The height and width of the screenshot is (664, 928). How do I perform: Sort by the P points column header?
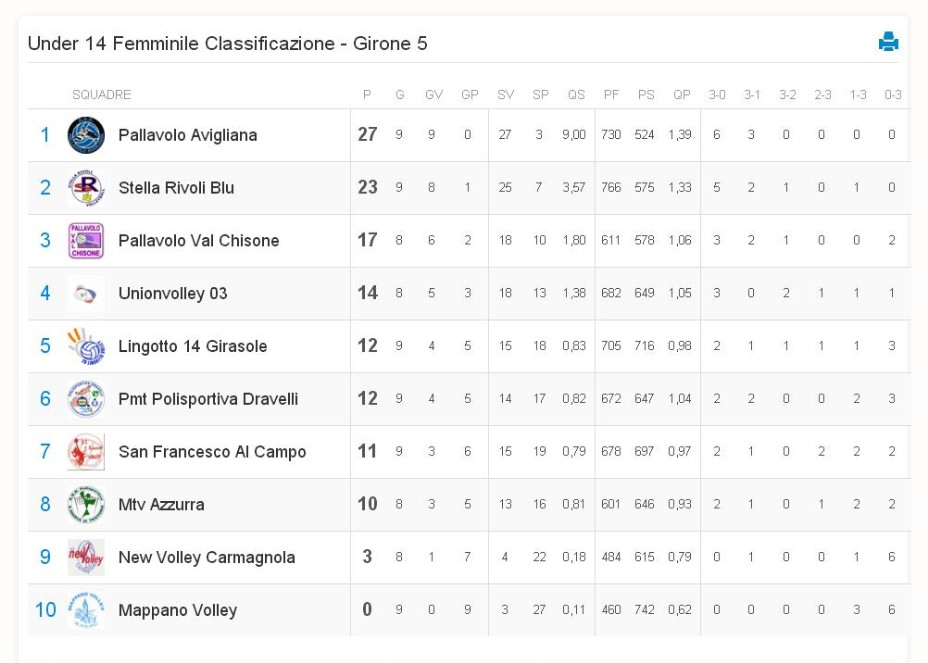point(367,95)
